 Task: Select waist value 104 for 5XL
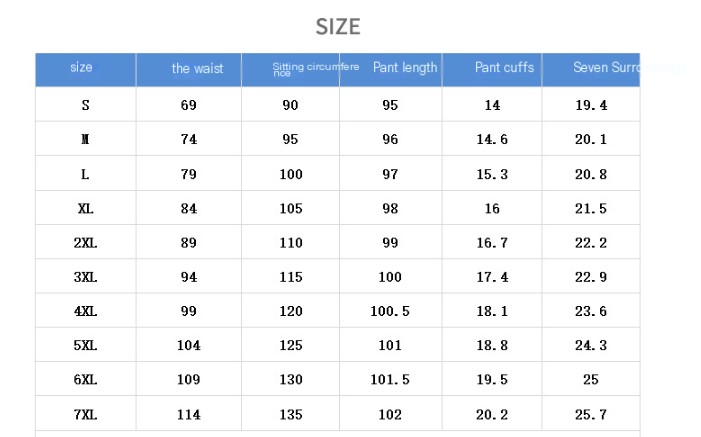(x=189, y=346)
